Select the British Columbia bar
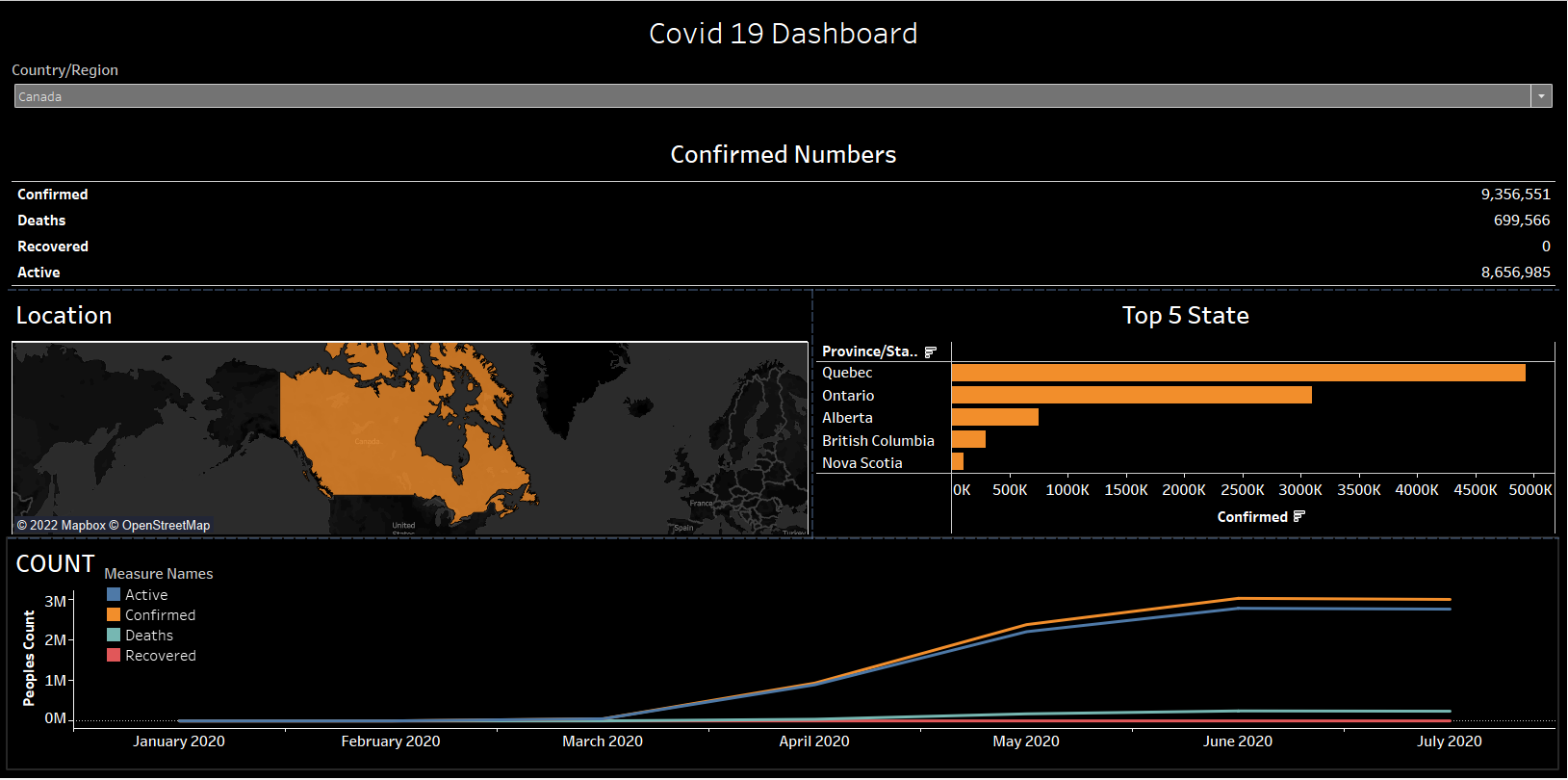 coord(968,440)
